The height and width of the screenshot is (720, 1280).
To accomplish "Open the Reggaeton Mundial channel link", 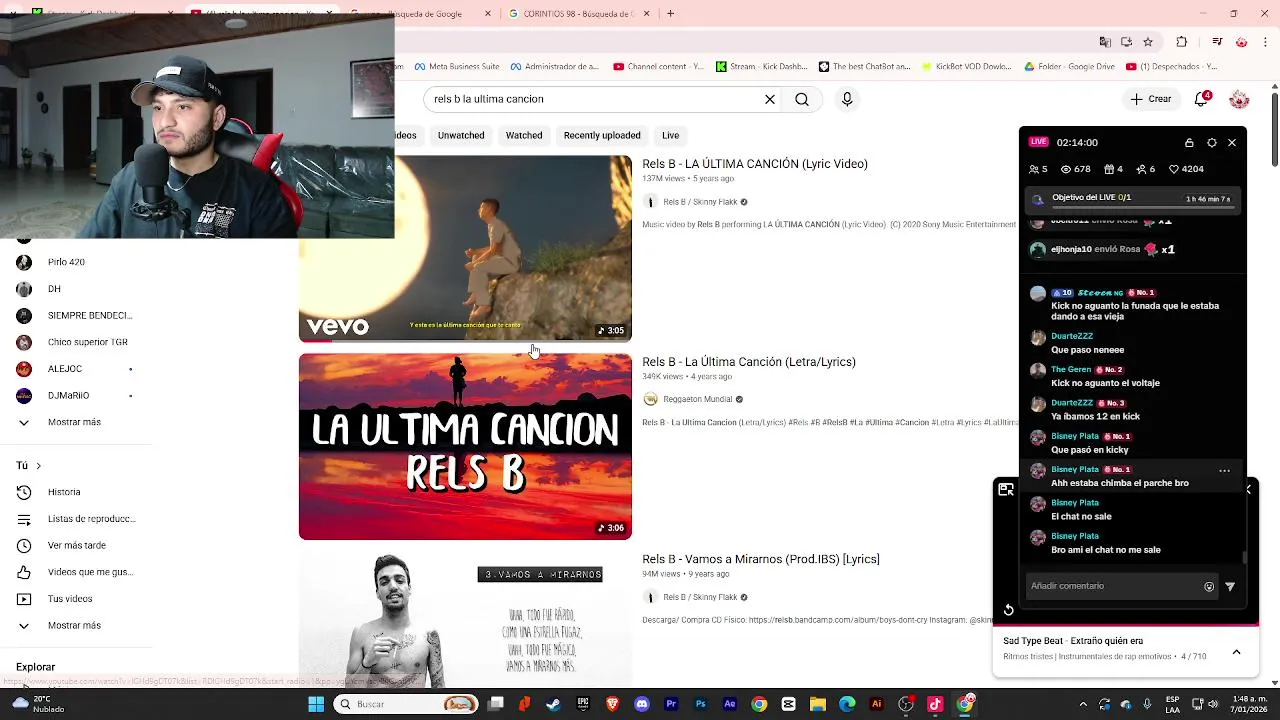I will click(697, 399).
